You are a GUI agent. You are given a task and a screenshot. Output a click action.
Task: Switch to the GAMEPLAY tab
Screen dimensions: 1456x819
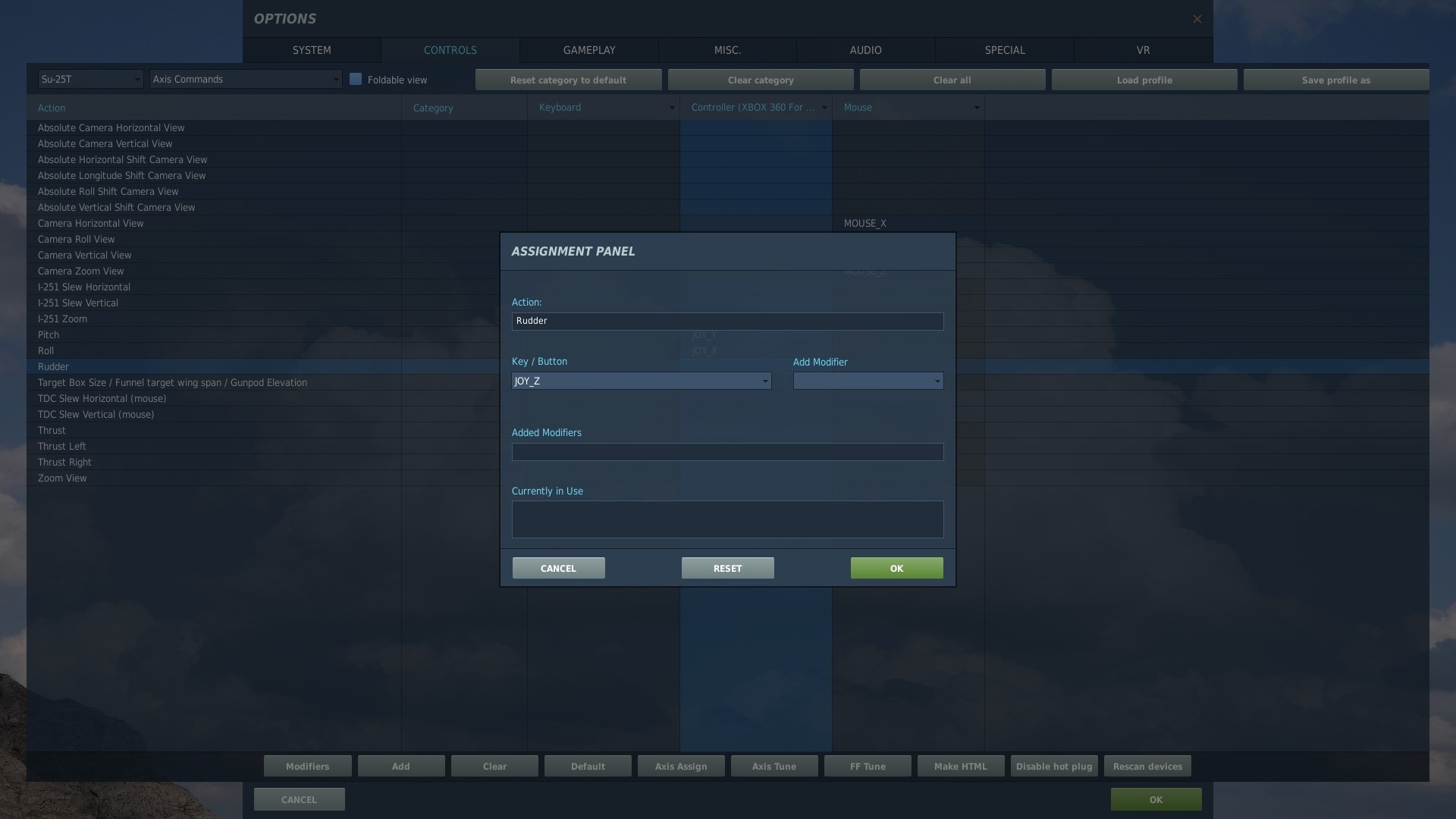588,50
